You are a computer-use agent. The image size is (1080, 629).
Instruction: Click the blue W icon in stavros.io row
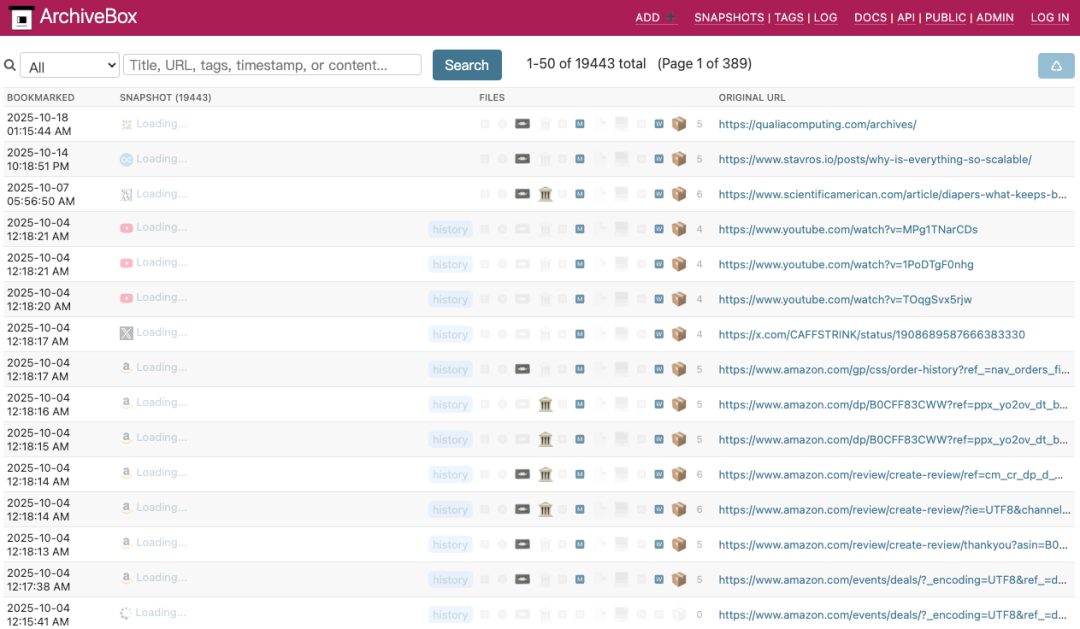659,159
